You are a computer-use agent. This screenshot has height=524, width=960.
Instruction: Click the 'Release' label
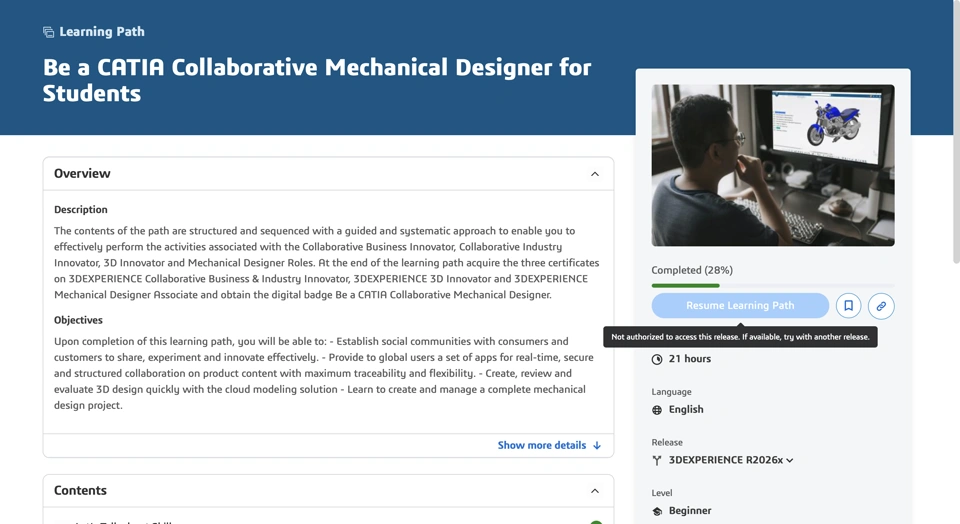pos(667,442)
